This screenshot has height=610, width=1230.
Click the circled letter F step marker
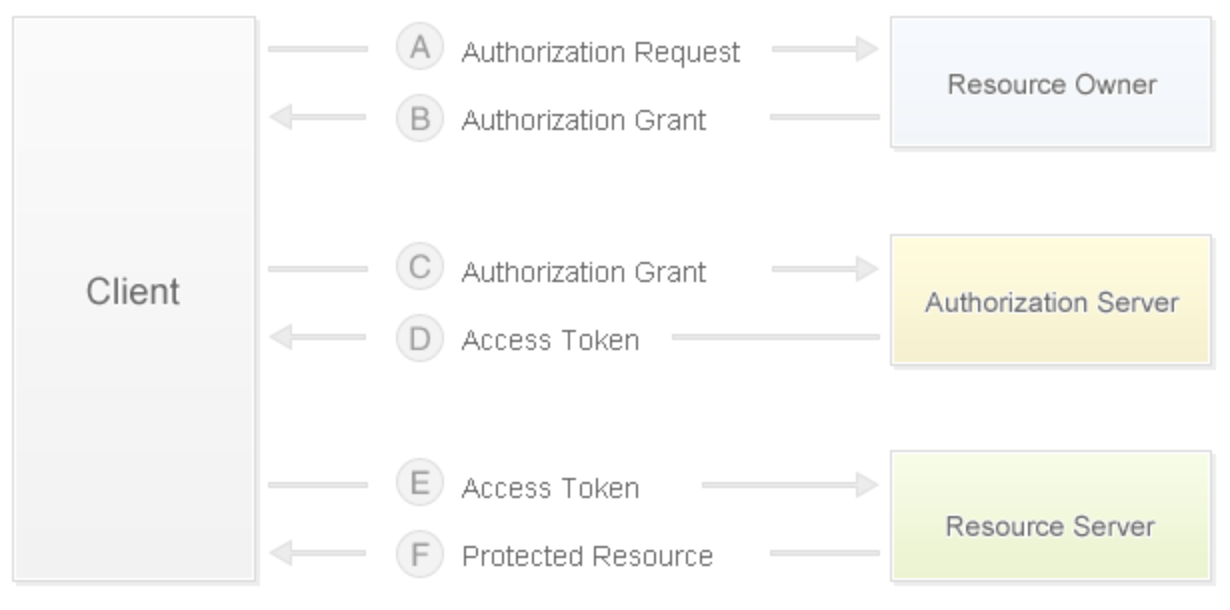tap(420, 553)
